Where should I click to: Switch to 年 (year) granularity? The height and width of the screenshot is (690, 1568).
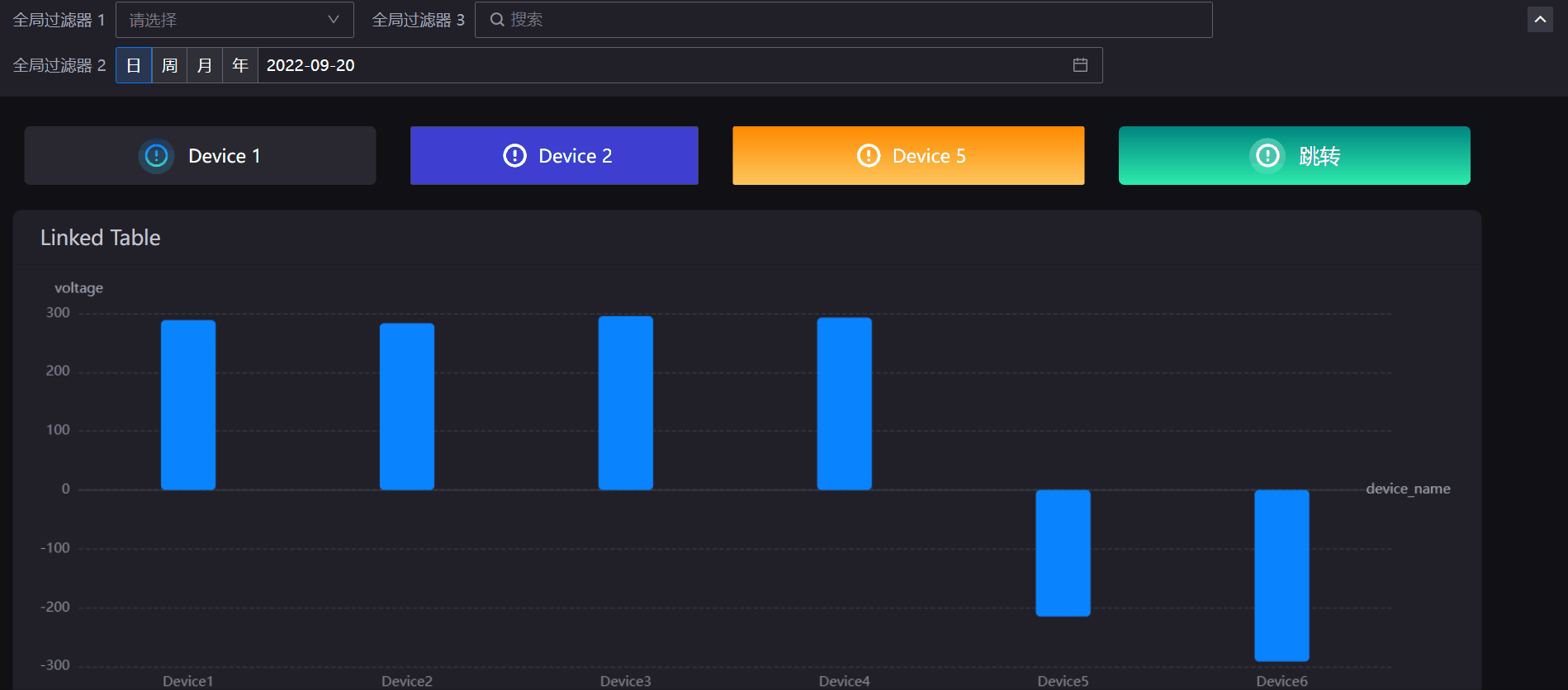tap(240, 65)
